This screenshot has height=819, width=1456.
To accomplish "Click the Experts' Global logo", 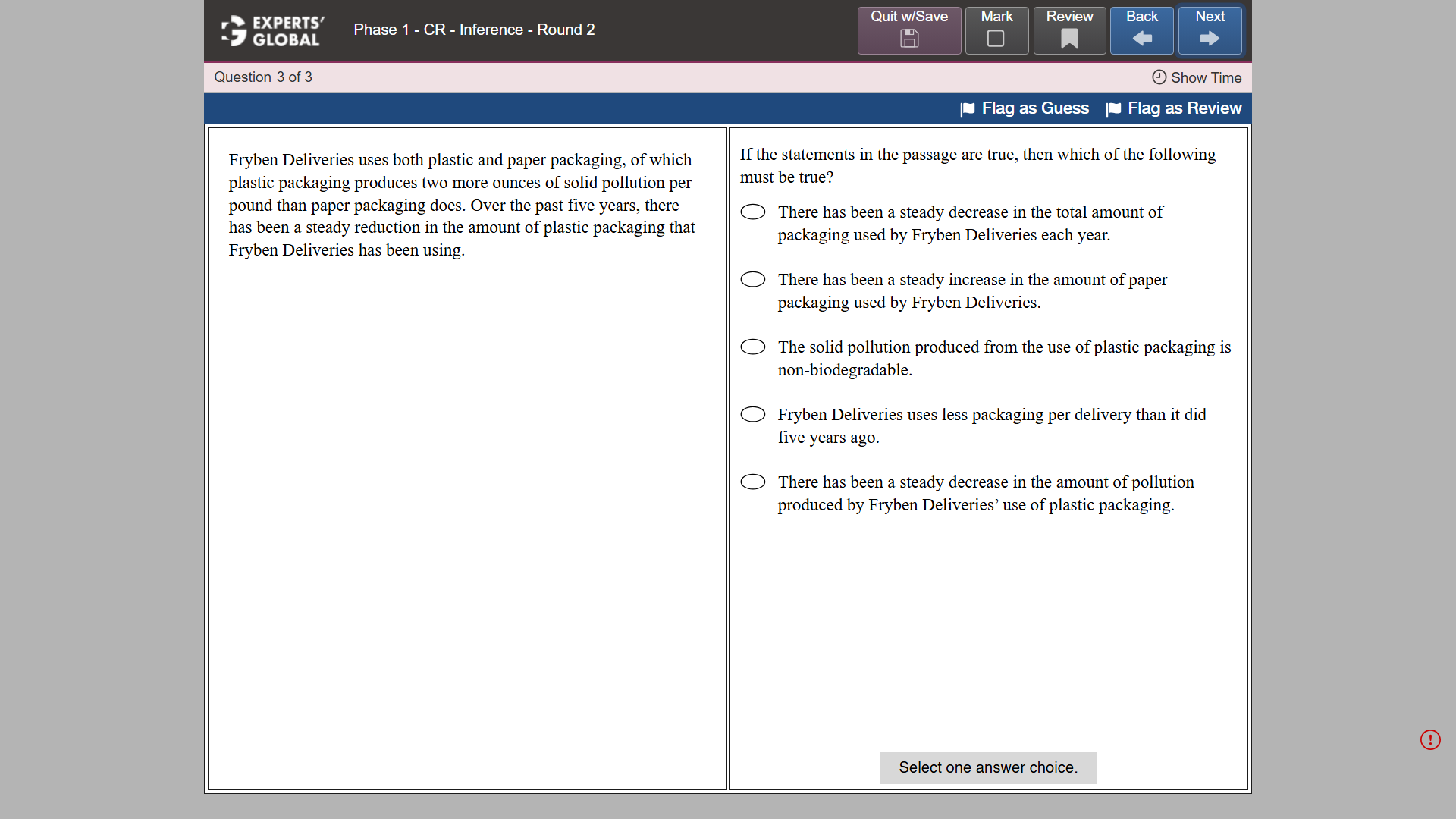I will [x=270, y=30].
